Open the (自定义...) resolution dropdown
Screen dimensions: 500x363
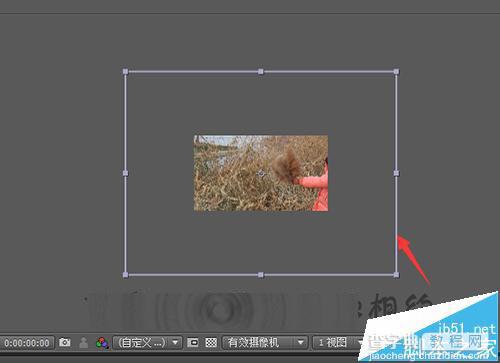click(147, 342)
